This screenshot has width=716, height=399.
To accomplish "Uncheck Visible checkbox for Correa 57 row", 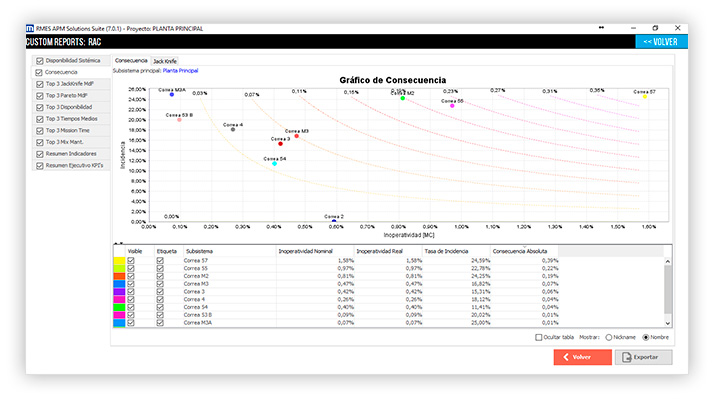I will [x=131, y=261].
